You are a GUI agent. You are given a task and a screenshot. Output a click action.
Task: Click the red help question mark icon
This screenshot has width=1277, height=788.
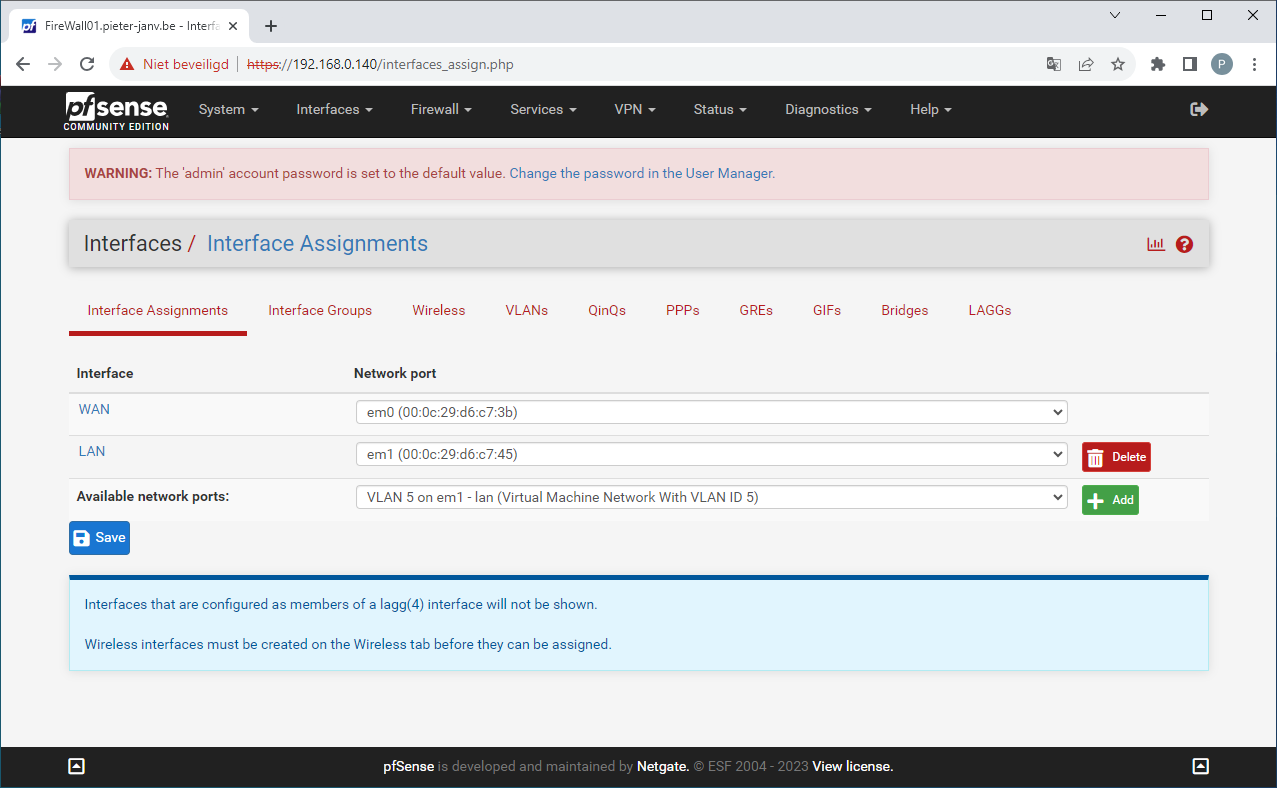pos(1185,244)
